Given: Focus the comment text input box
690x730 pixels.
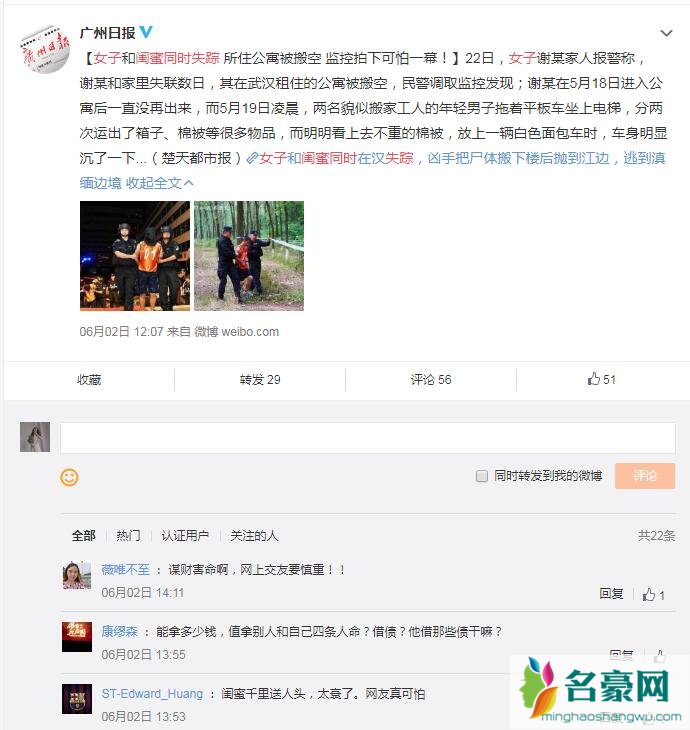Looking at the screenshot, I should [368, 438].
